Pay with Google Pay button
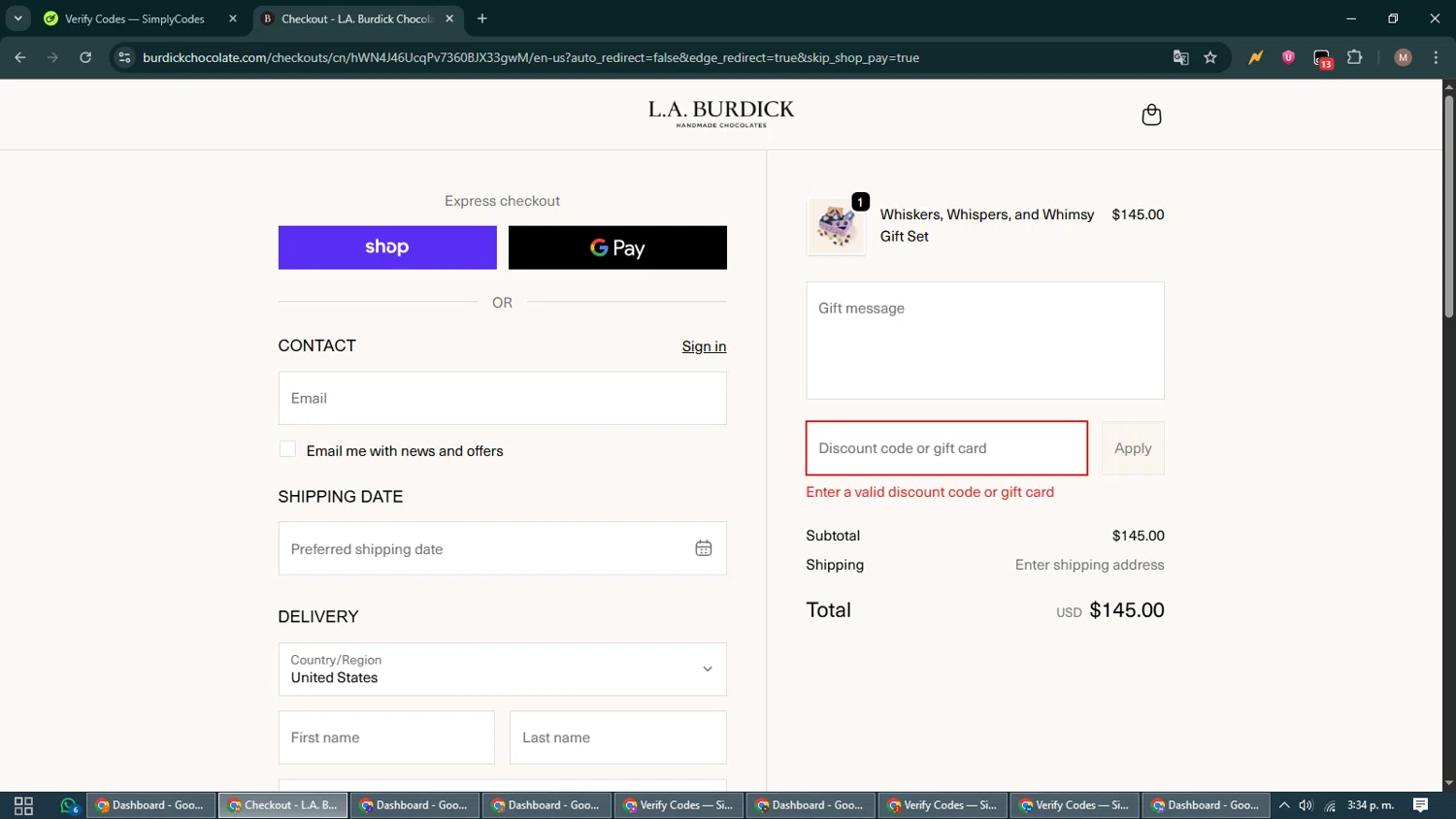This screenshot has height=819, width=1456. coord(617,247)
